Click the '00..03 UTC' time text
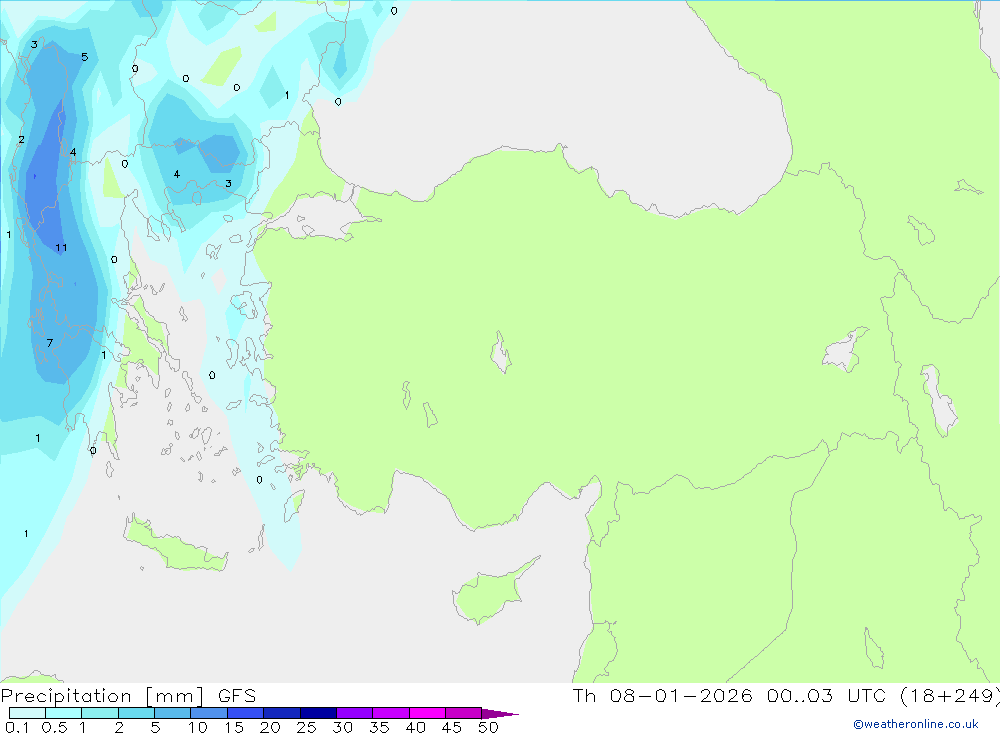 [x=827, y=696]
